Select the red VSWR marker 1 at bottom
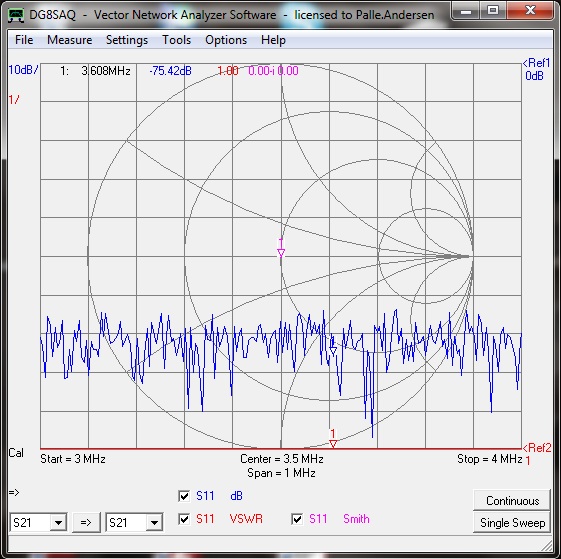 pos(333,439)
